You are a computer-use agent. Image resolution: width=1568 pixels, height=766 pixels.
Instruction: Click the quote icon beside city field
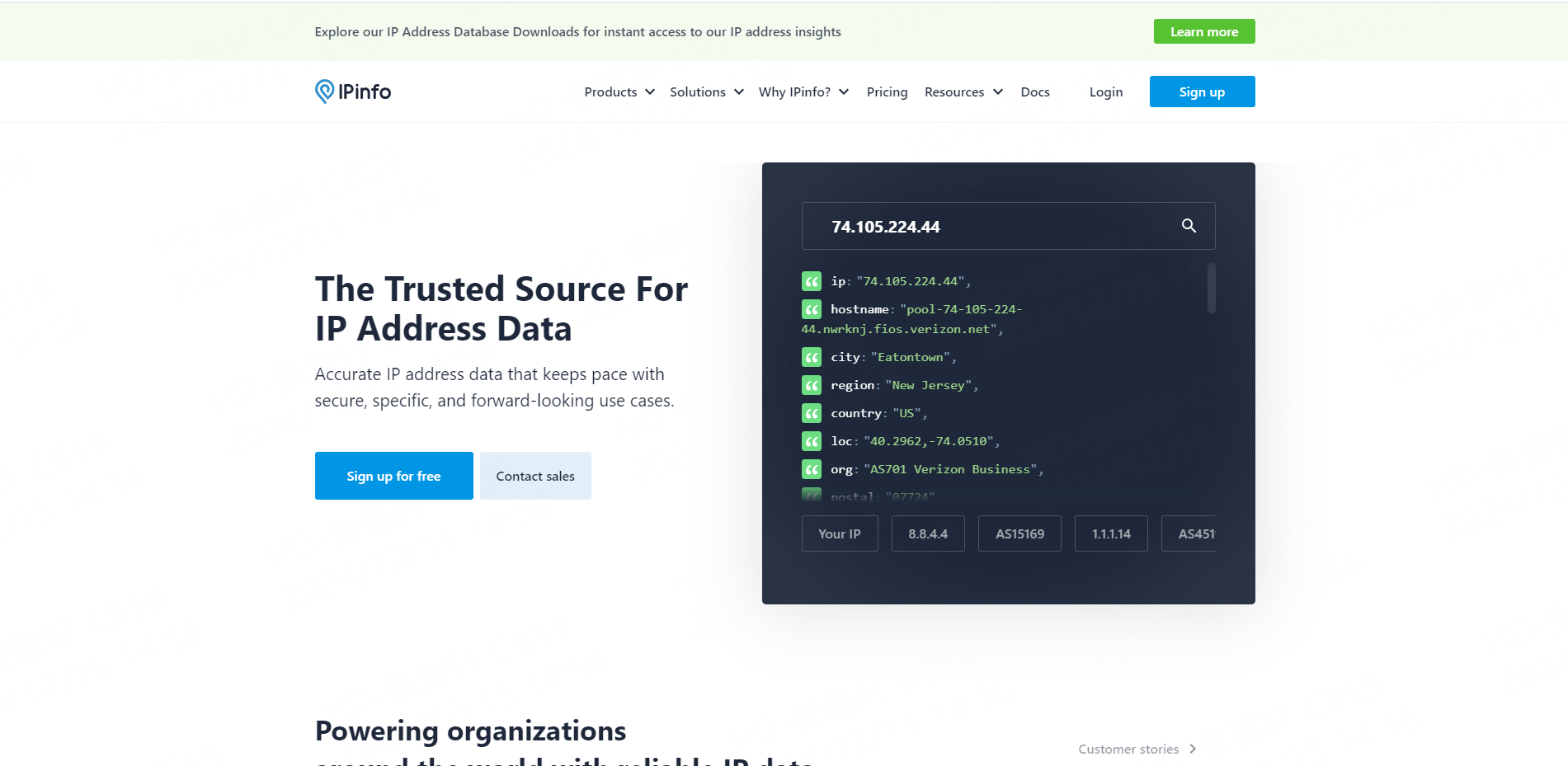click(x=812, y=357)
